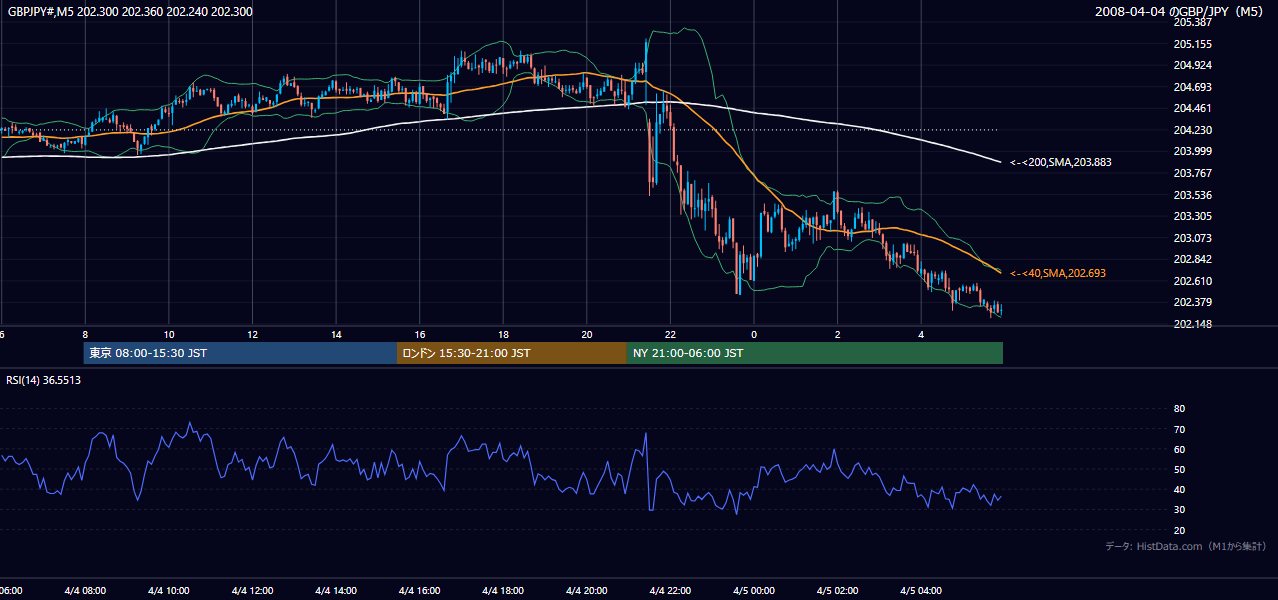Select the 200 SMA label 203.883

1061,162
